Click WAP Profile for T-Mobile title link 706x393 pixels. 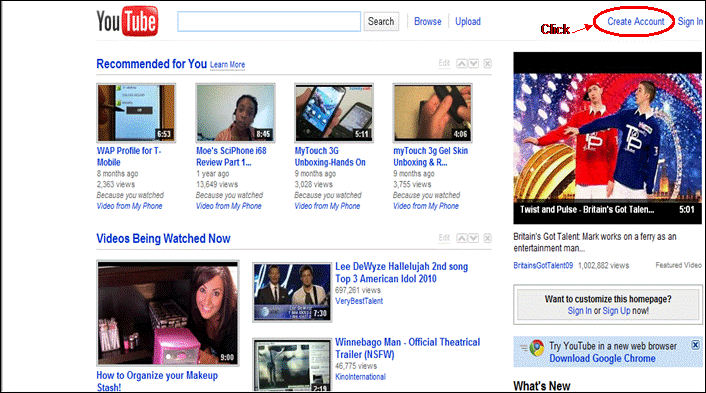coord(129,156)
